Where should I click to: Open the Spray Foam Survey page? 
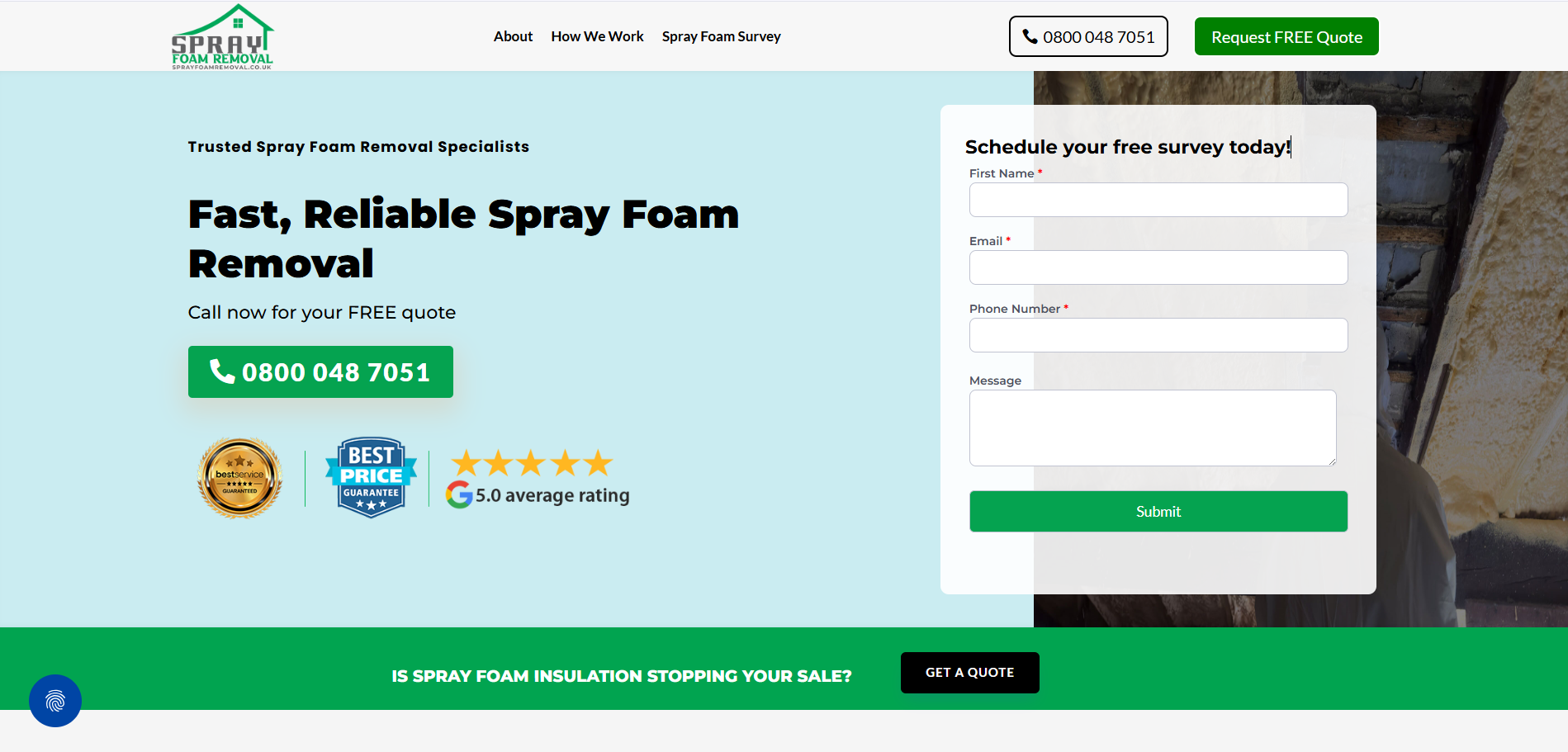721,36
